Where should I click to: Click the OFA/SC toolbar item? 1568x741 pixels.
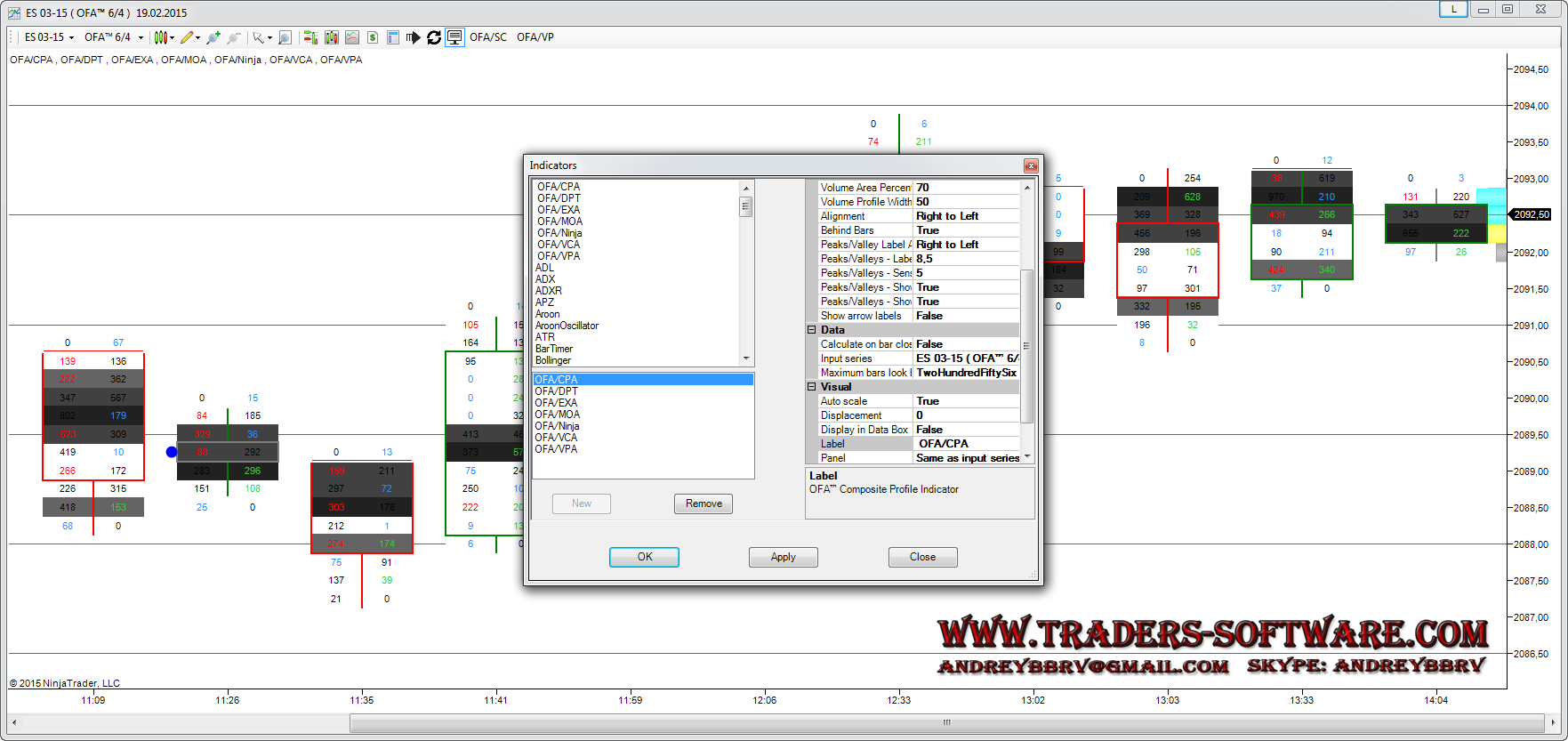point(488,37)
